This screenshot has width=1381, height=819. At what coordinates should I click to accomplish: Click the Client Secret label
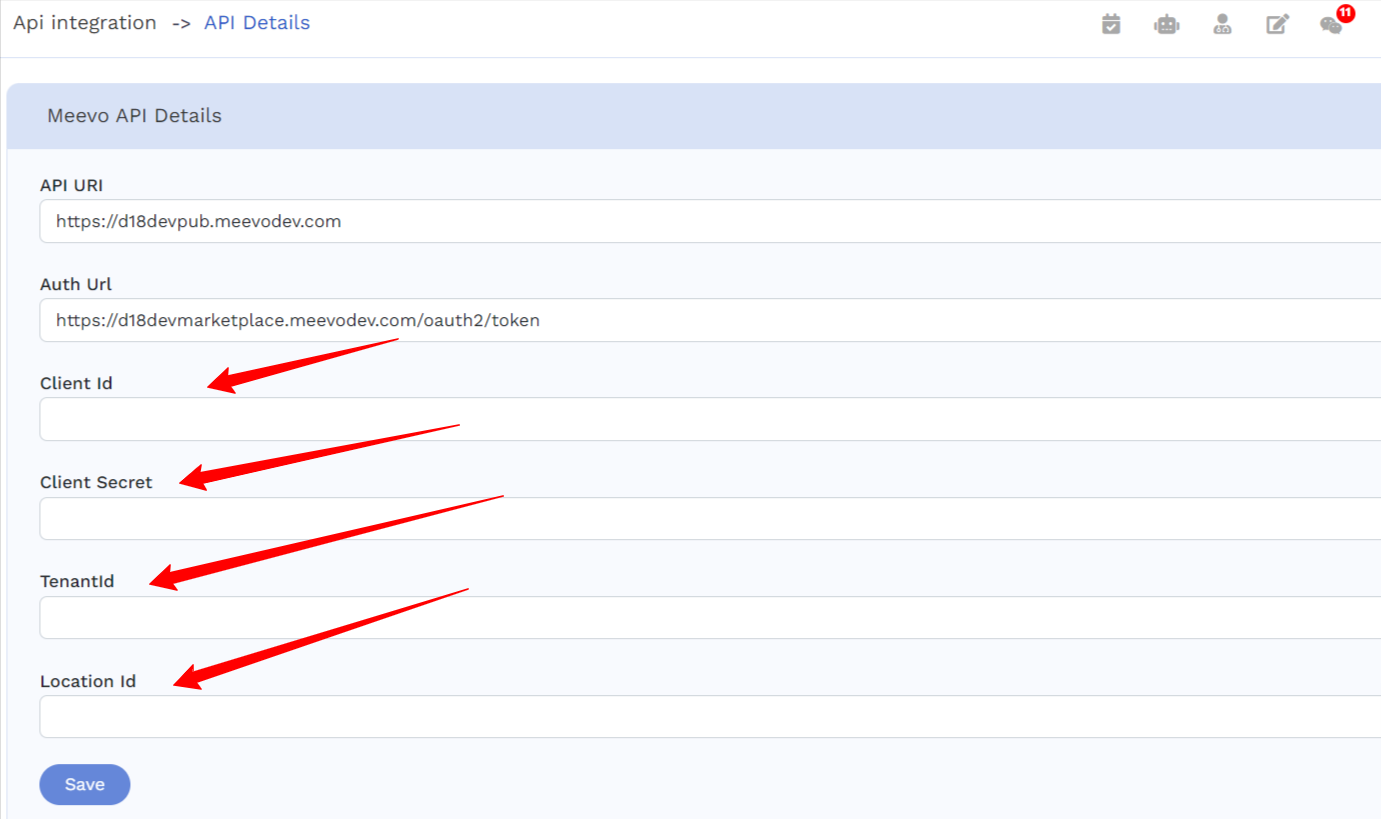pos(96,482)
